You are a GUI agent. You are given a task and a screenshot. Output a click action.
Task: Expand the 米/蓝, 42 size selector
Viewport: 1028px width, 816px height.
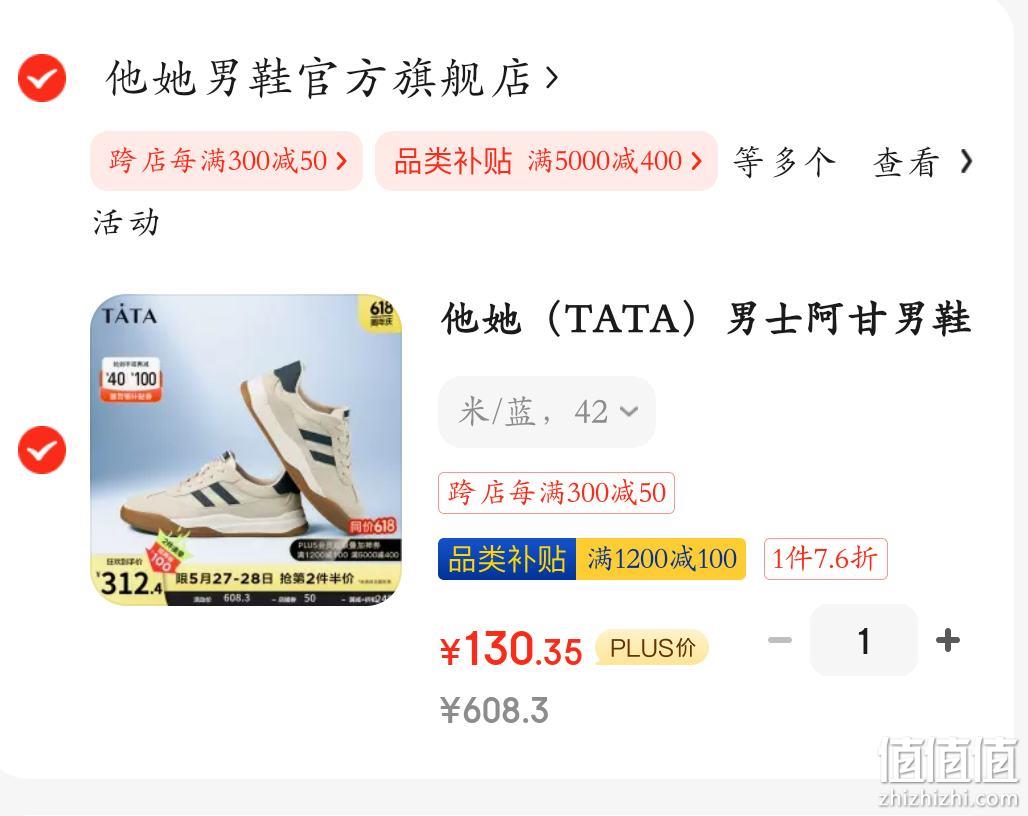click(547, 412)
